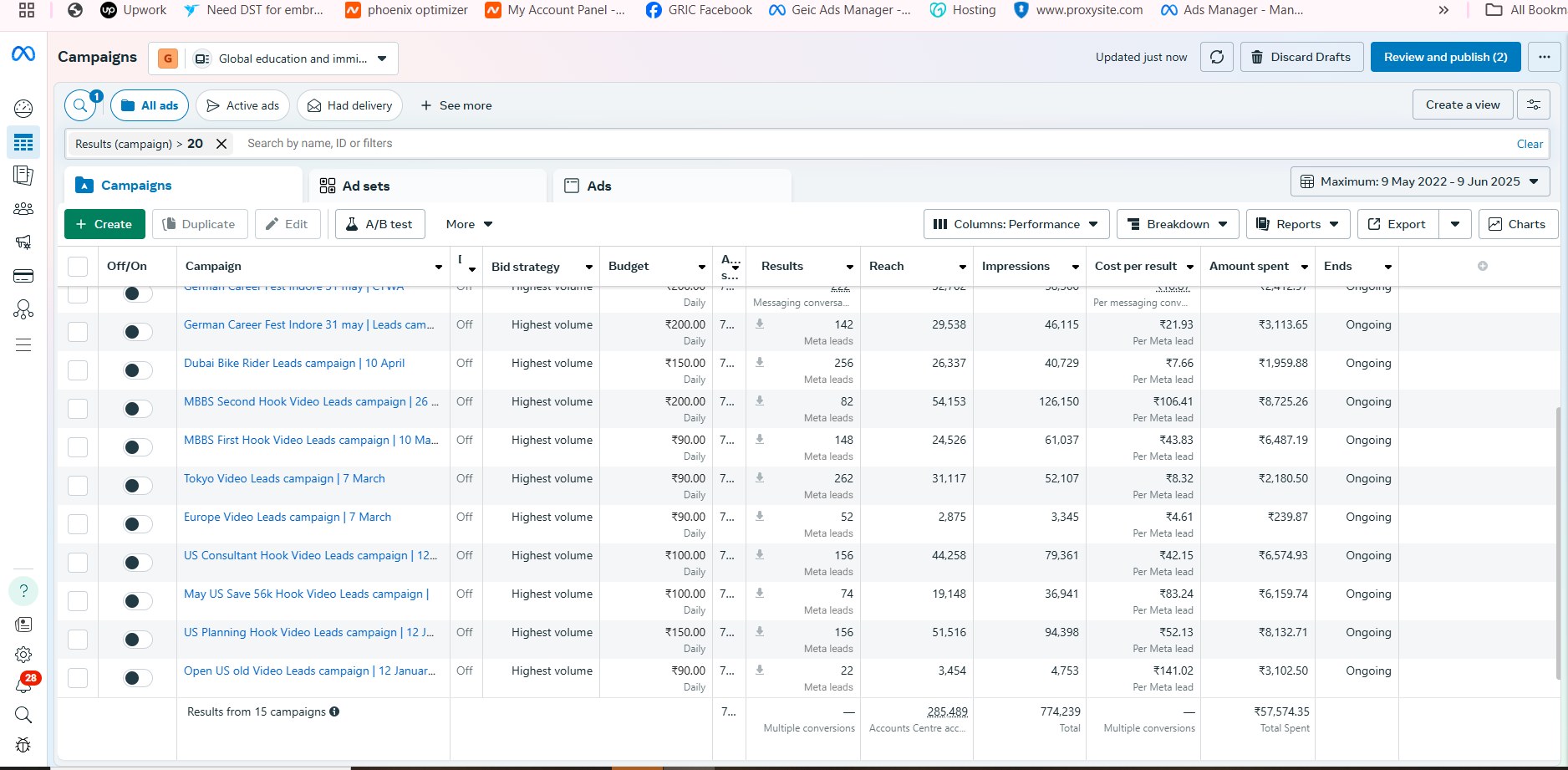
Task: Select the Campaigns table icon in sidebar
Action: pos(23,143)
